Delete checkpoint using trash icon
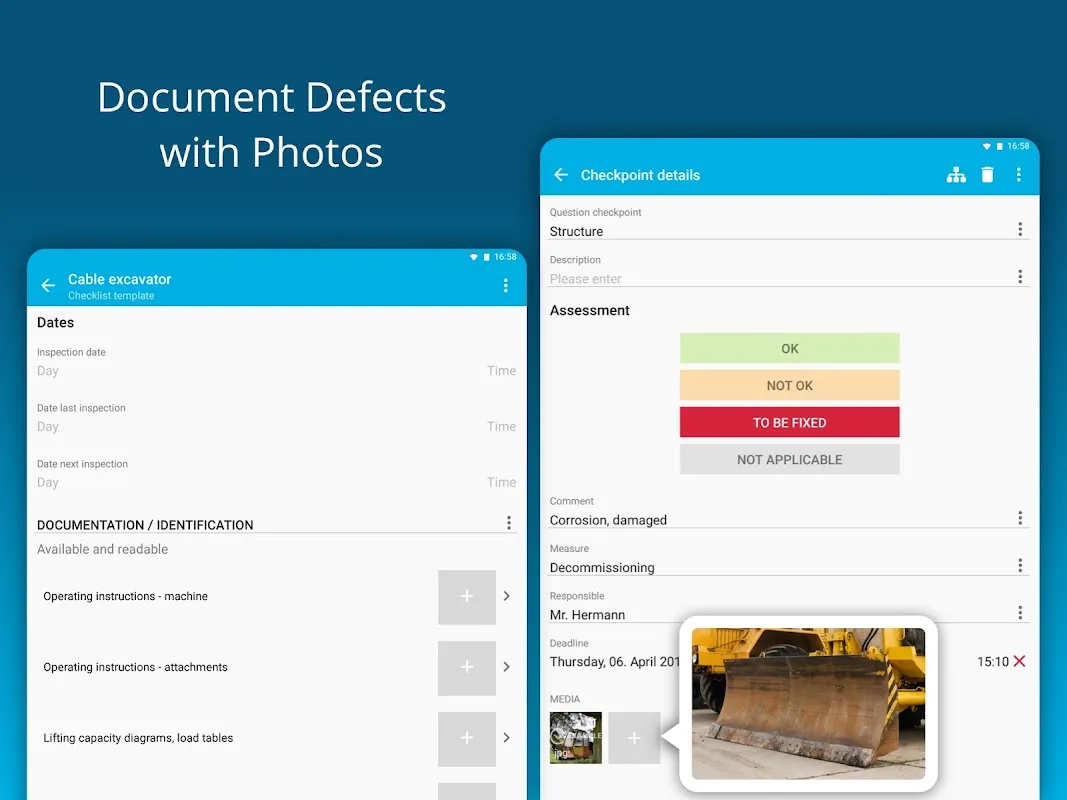1067x800 pixels. (x=987, y=175)
